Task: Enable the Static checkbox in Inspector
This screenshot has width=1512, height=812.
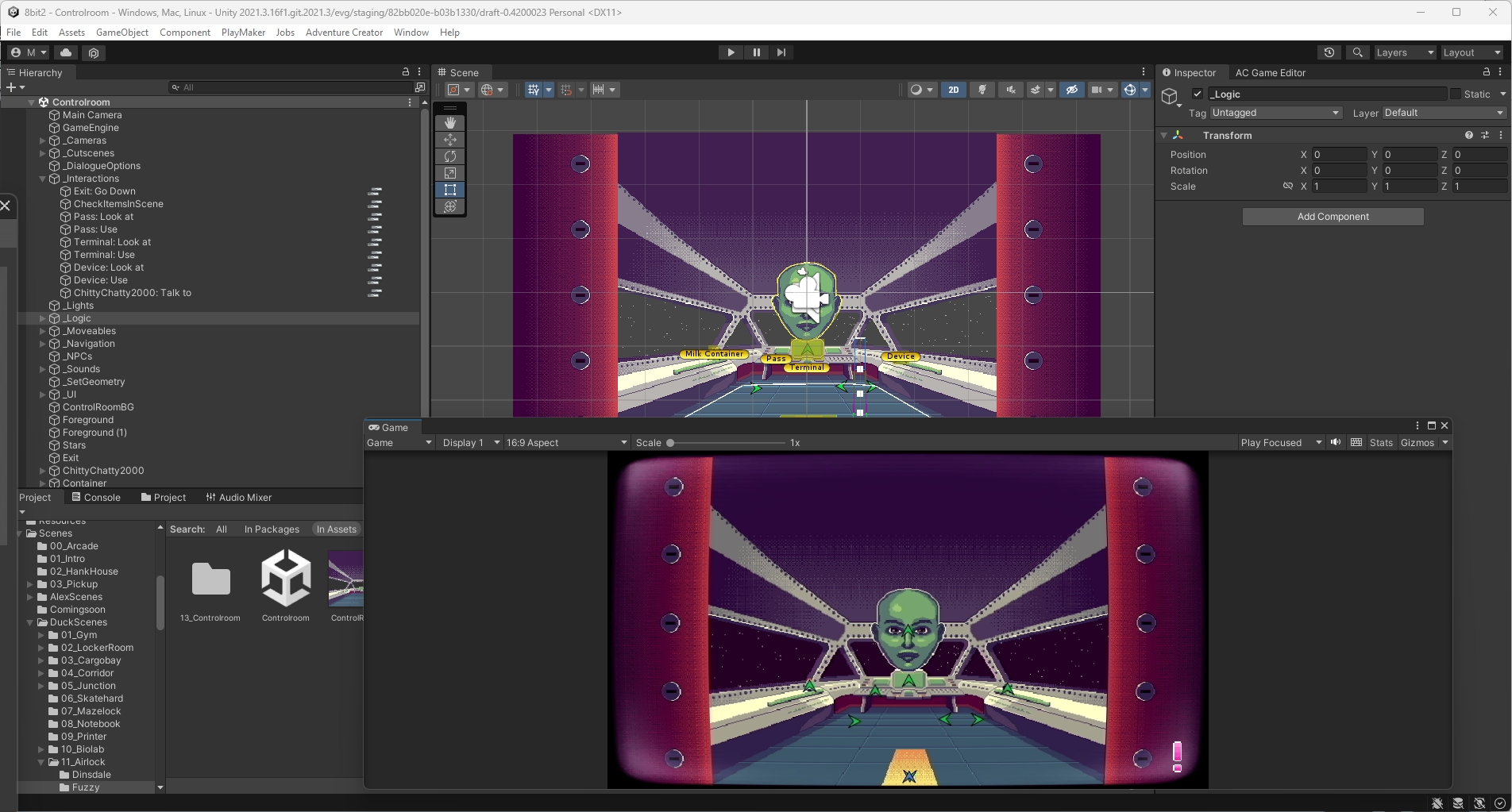Action: (1456, 94)
